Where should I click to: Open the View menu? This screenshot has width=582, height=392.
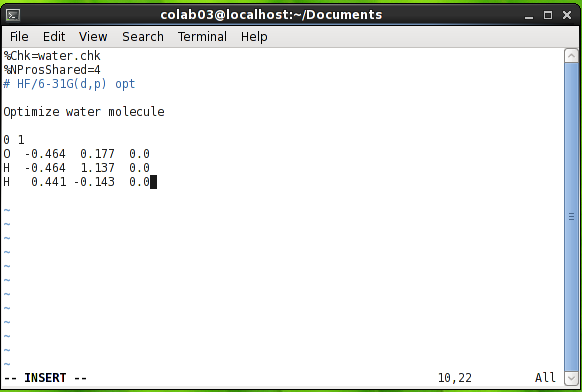[x=93, y=37]
